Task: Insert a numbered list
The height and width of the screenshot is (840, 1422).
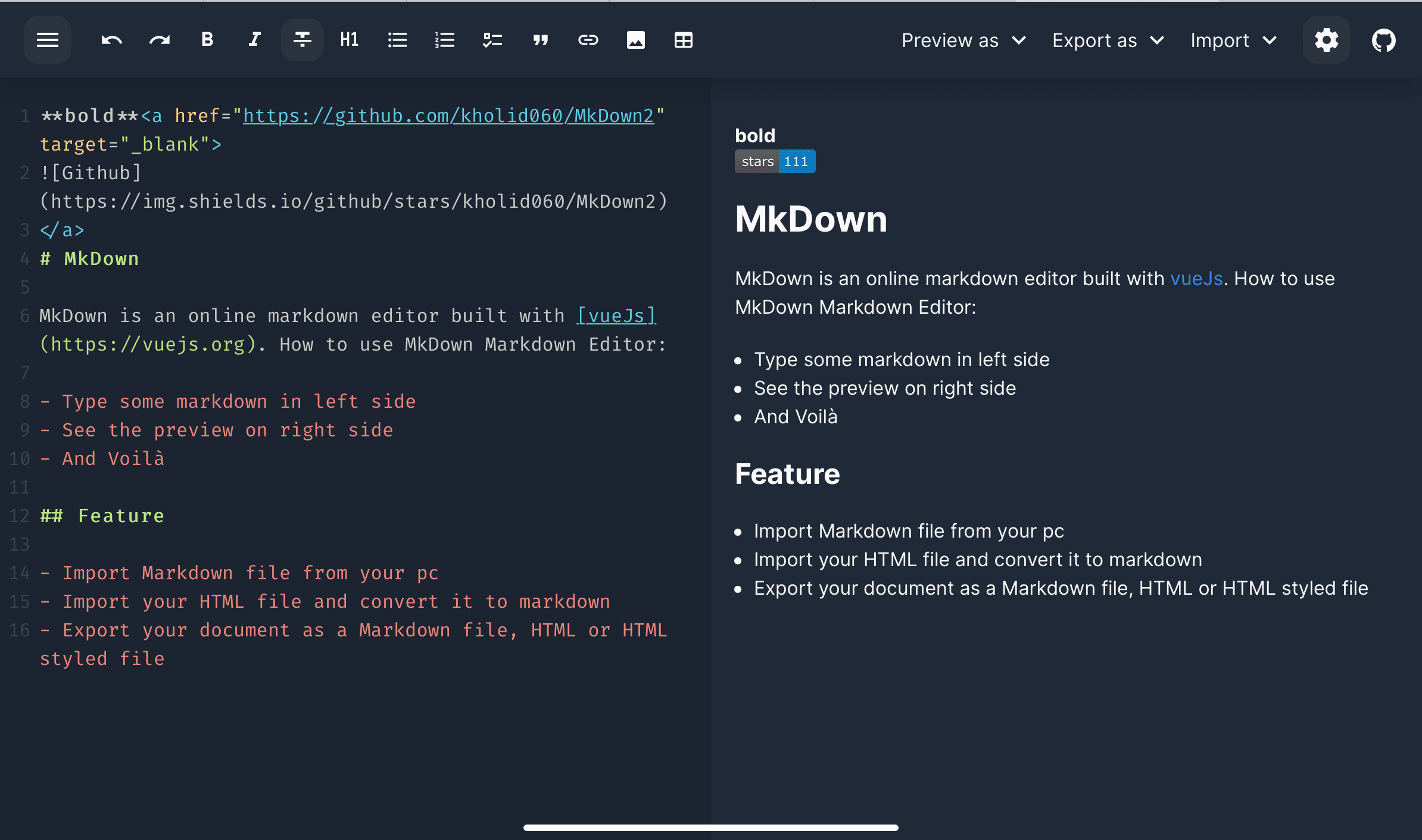Action: pos(445,40)
